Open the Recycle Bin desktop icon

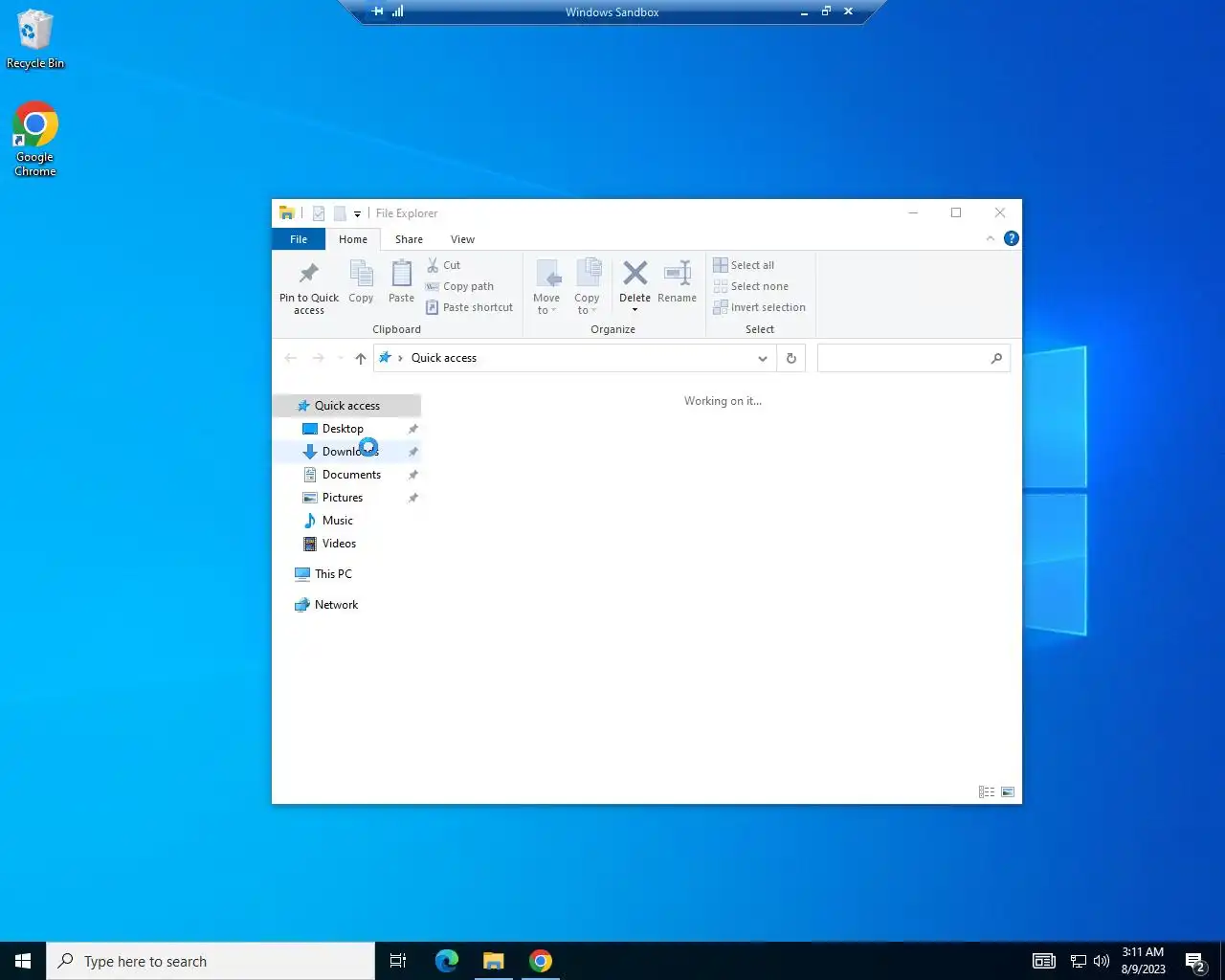click(x=35, y=39)
